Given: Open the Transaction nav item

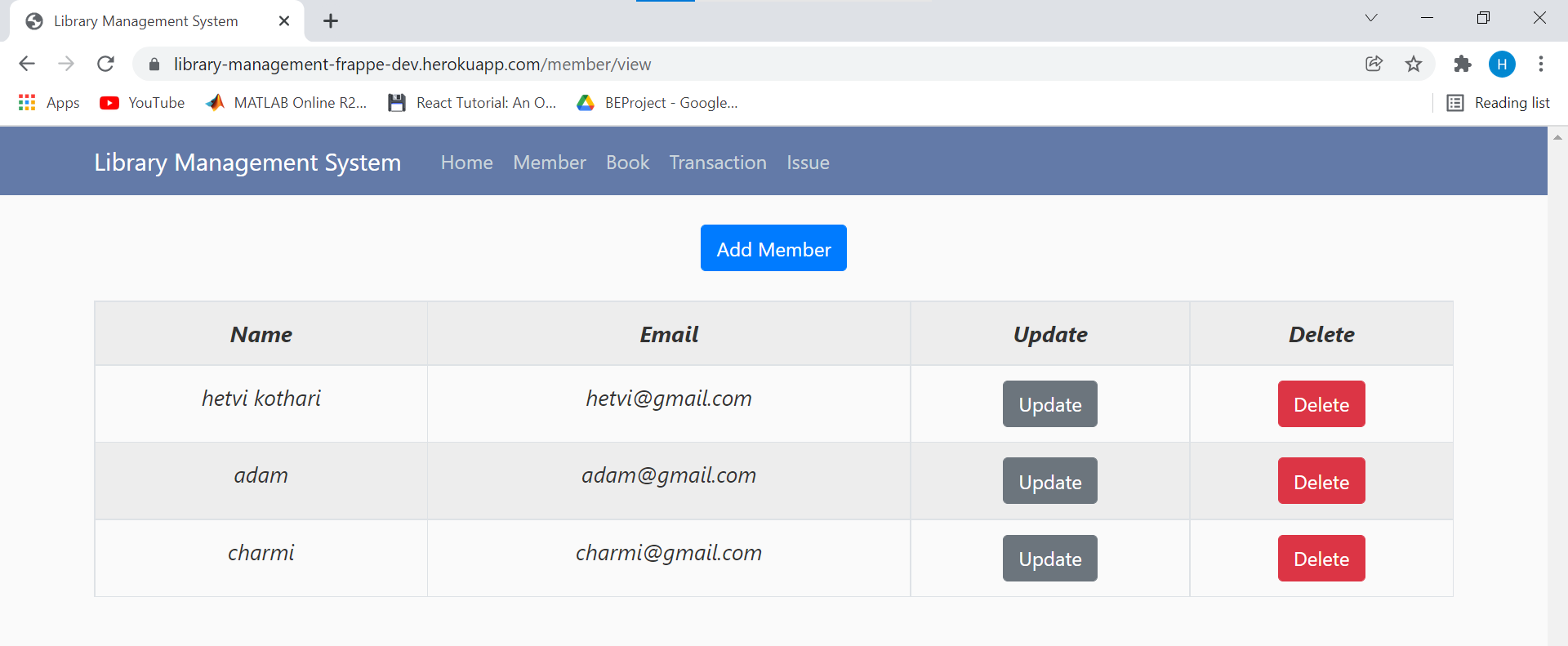Looking at the screenshot, I should (x=718, y=163).
